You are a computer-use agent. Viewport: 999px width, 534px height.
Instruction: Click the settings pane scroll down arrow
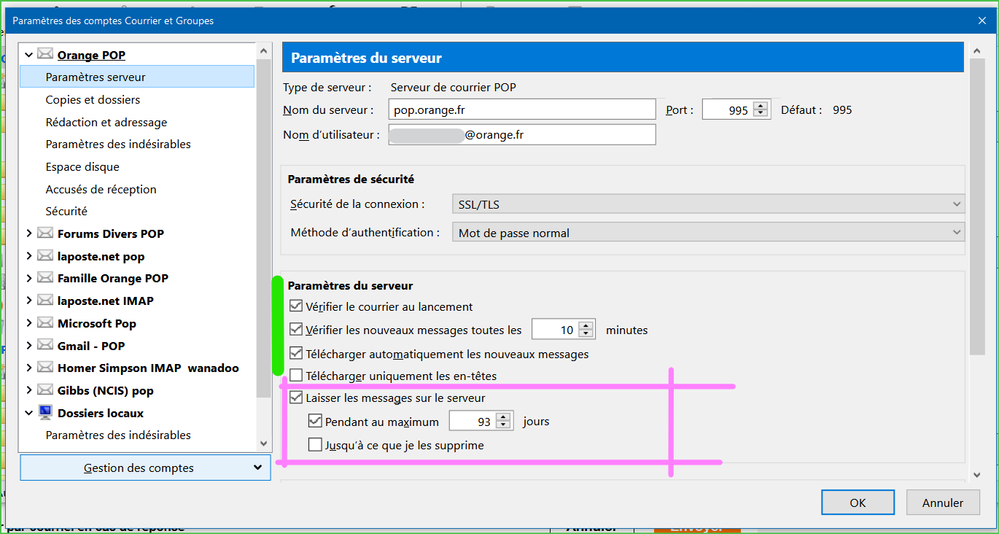pos(977,475)
